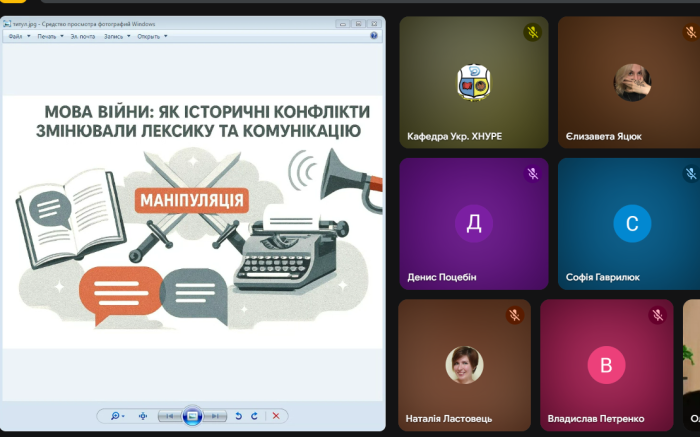Select Владислав Петренко participant tile
The height and width of the screenshot is (437, 700).
click(606, 365)
